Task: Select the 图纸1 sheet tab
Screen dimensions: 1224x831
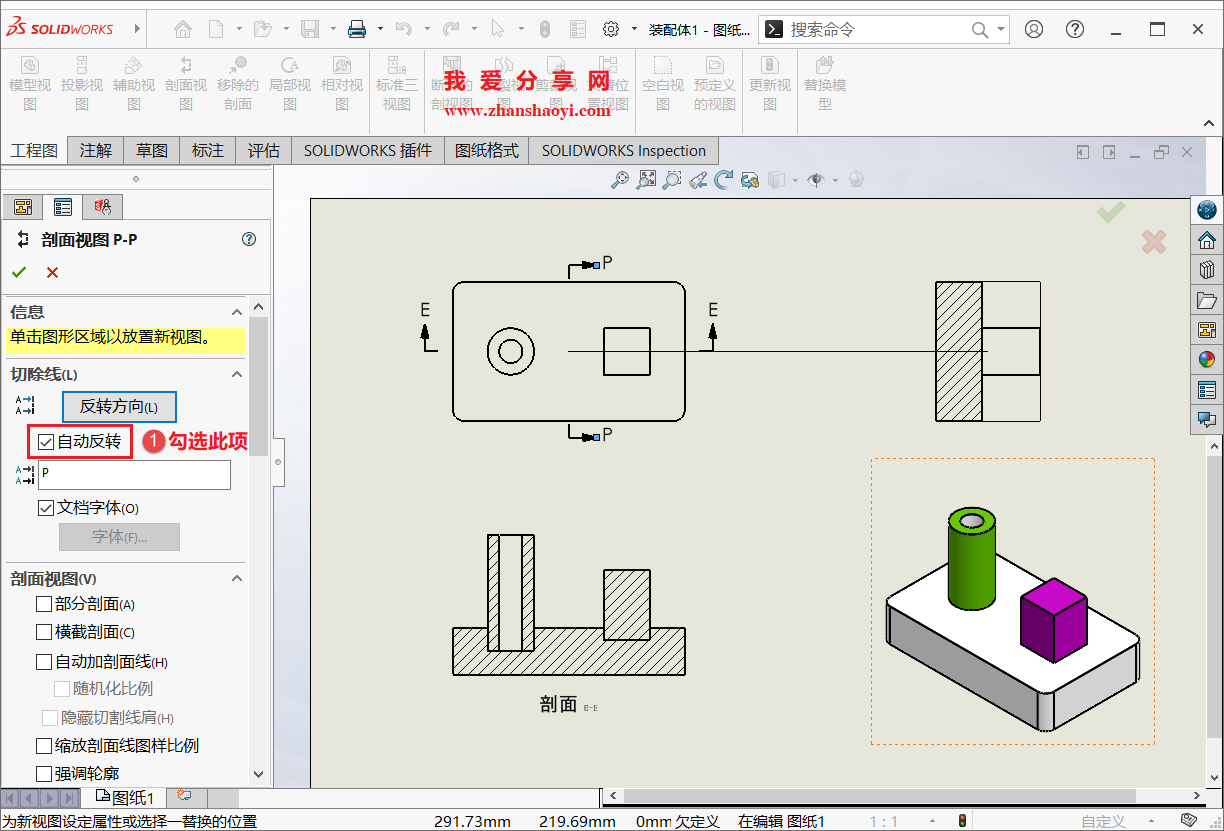Action: (125, 797)
